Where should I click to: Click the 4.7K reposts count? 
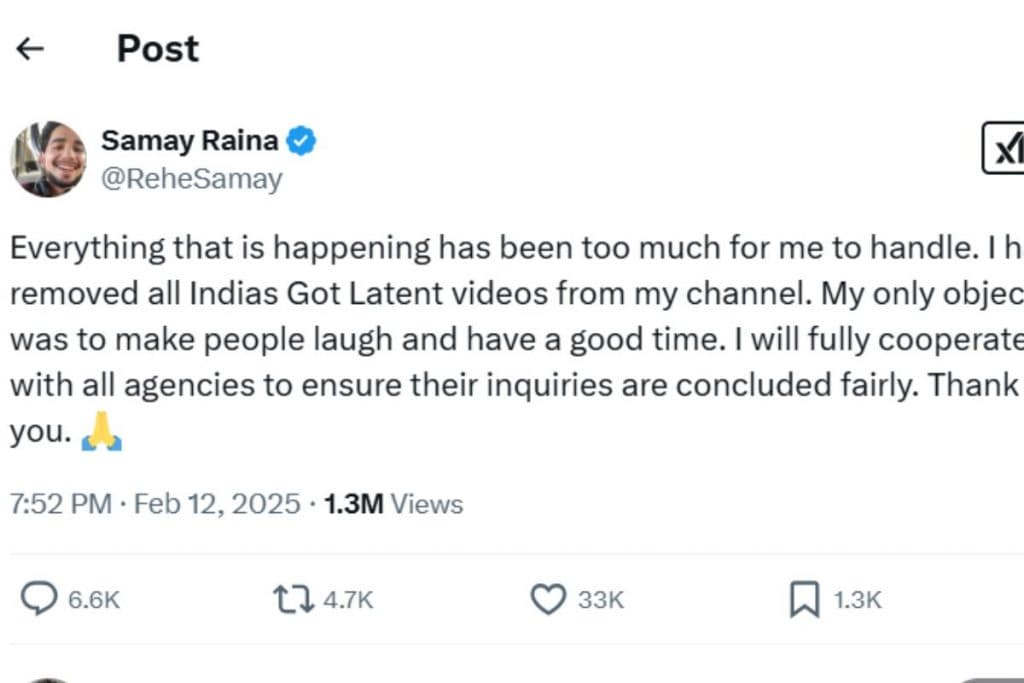coord(345,599)
